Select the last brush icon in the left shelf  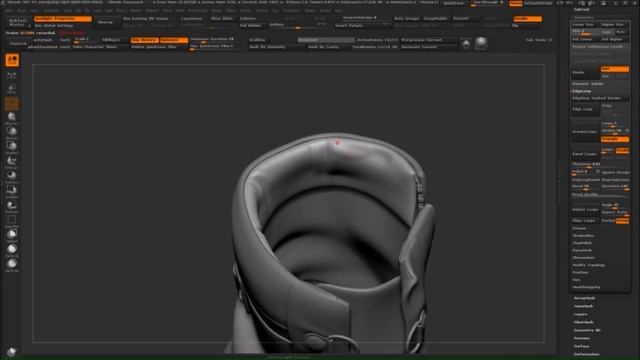pos(12,264)
